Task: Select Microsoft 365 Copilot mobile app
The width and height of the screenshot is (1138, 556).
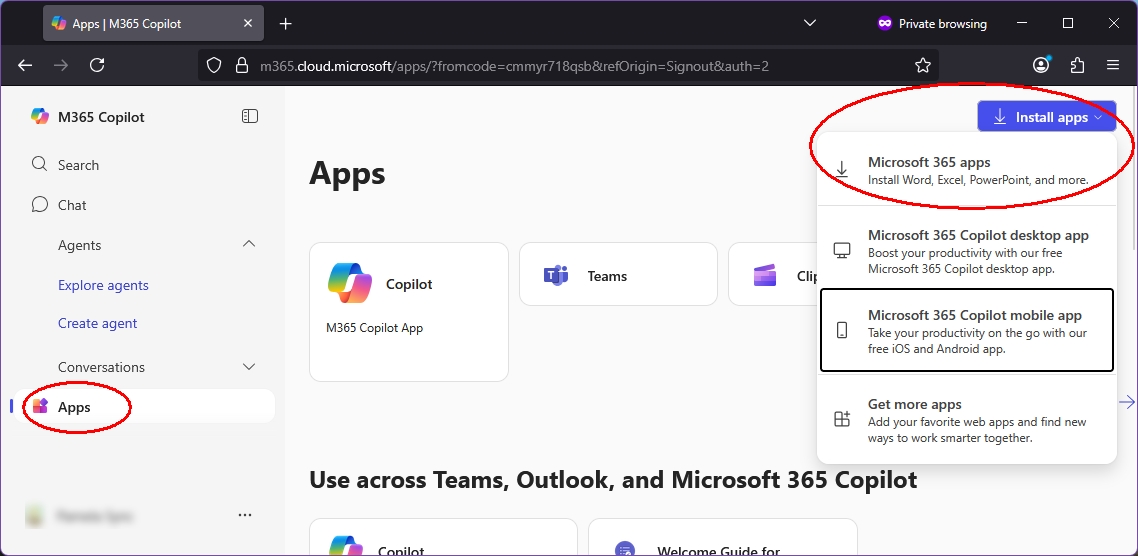Action: 966,331
